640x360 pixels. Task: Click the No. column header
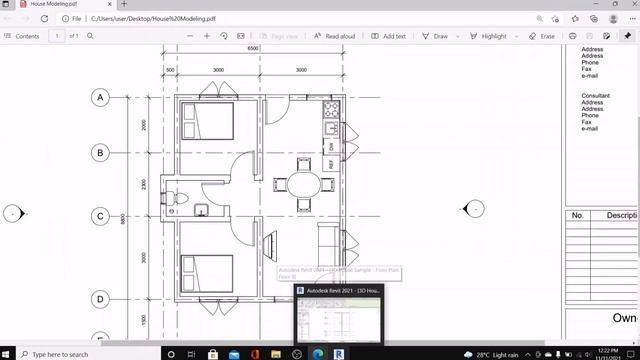point(577,215)
